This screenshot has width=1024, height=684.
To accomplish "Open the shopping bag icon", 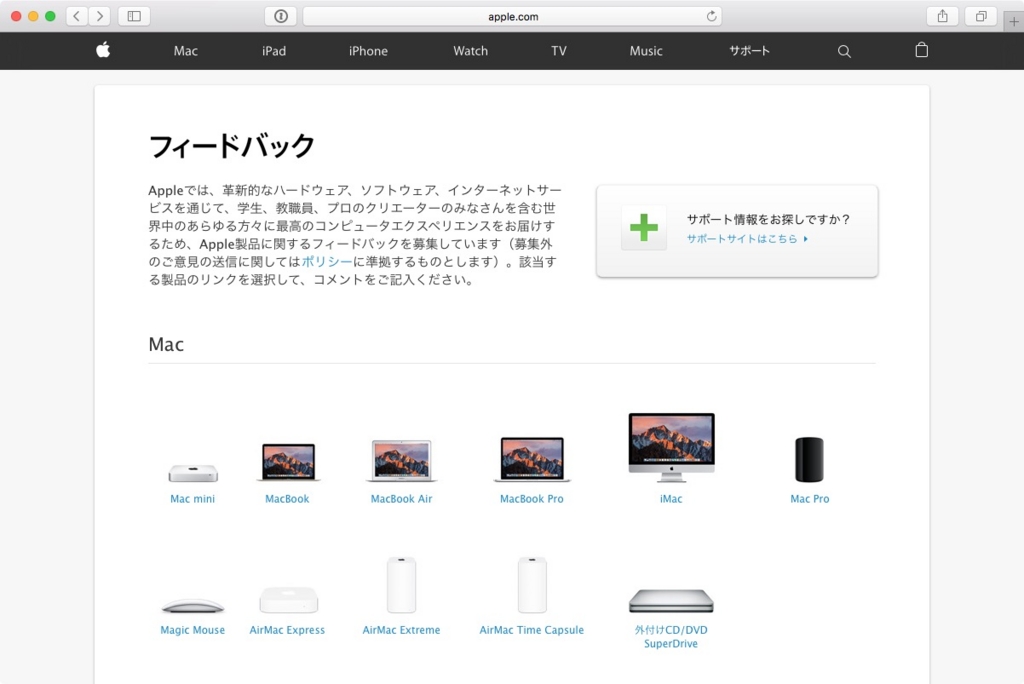I will pyautogui.click(x=921, y=50).
